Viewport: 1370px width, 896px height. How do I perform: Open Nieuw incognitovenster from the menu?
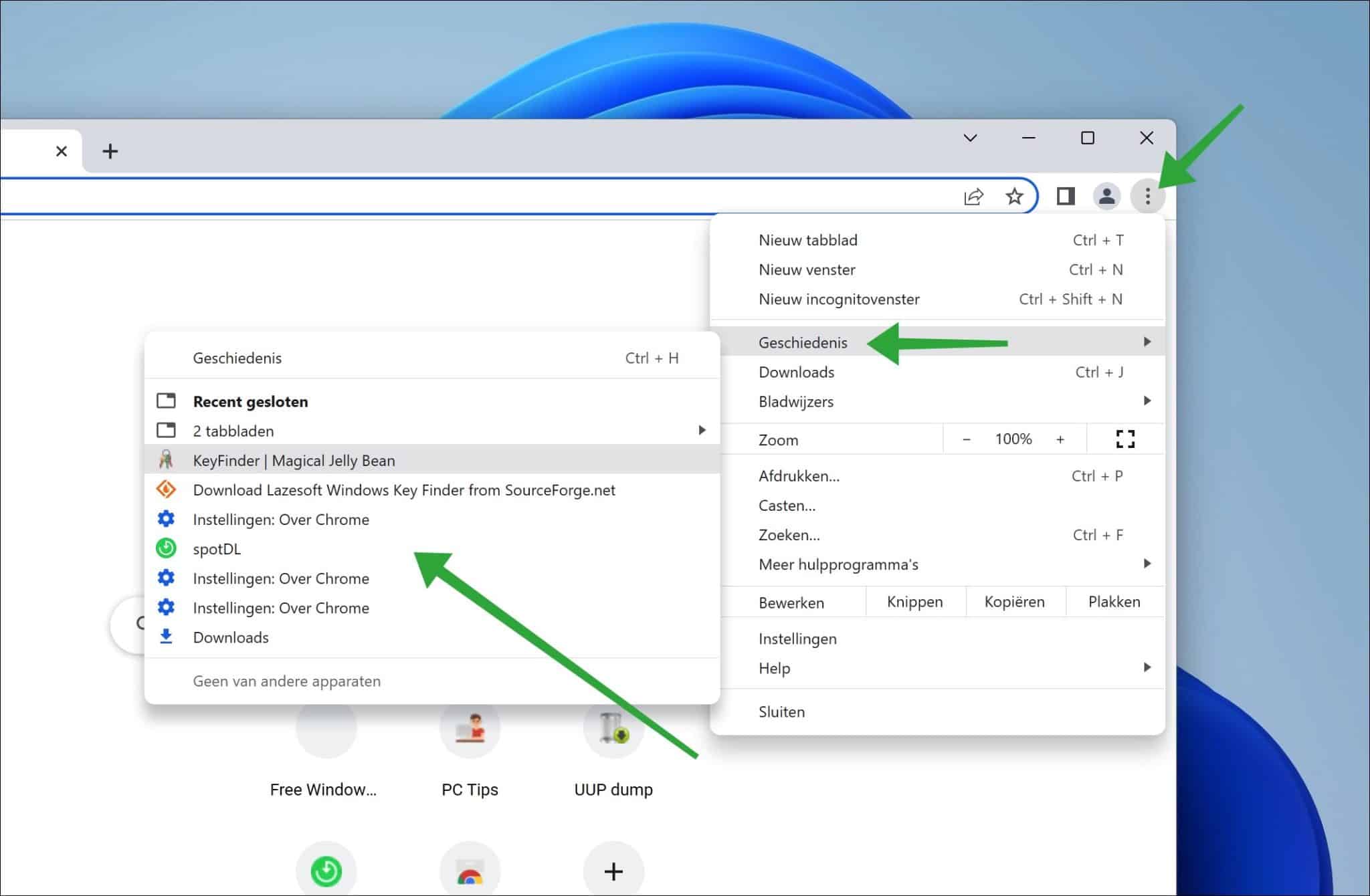pyautogui.click(x=839, y=299)
